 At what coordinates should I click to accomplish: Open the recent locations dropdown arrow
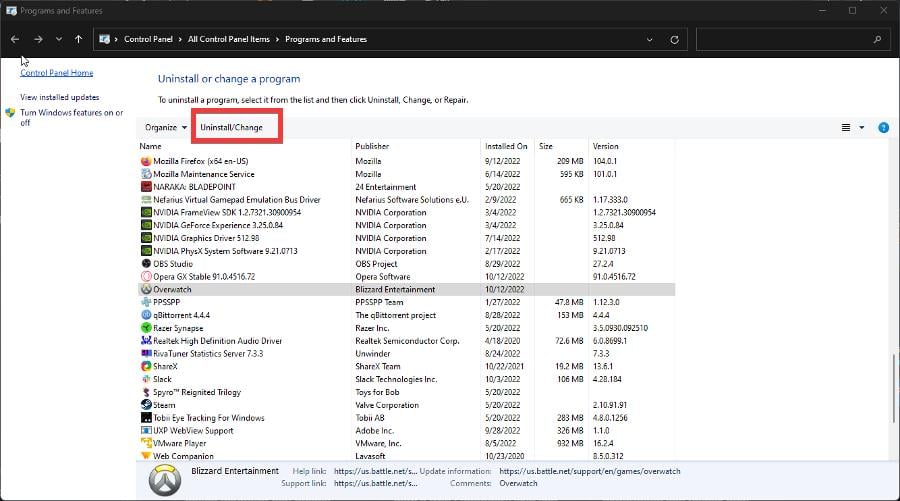(59, 40)
